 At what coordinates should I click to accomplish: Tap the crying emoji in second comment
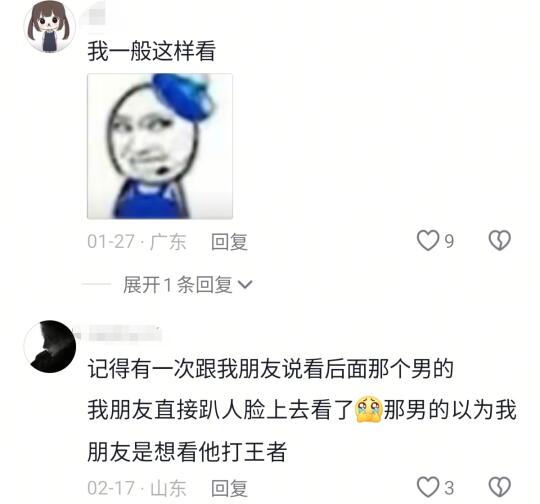coord(368,409)
